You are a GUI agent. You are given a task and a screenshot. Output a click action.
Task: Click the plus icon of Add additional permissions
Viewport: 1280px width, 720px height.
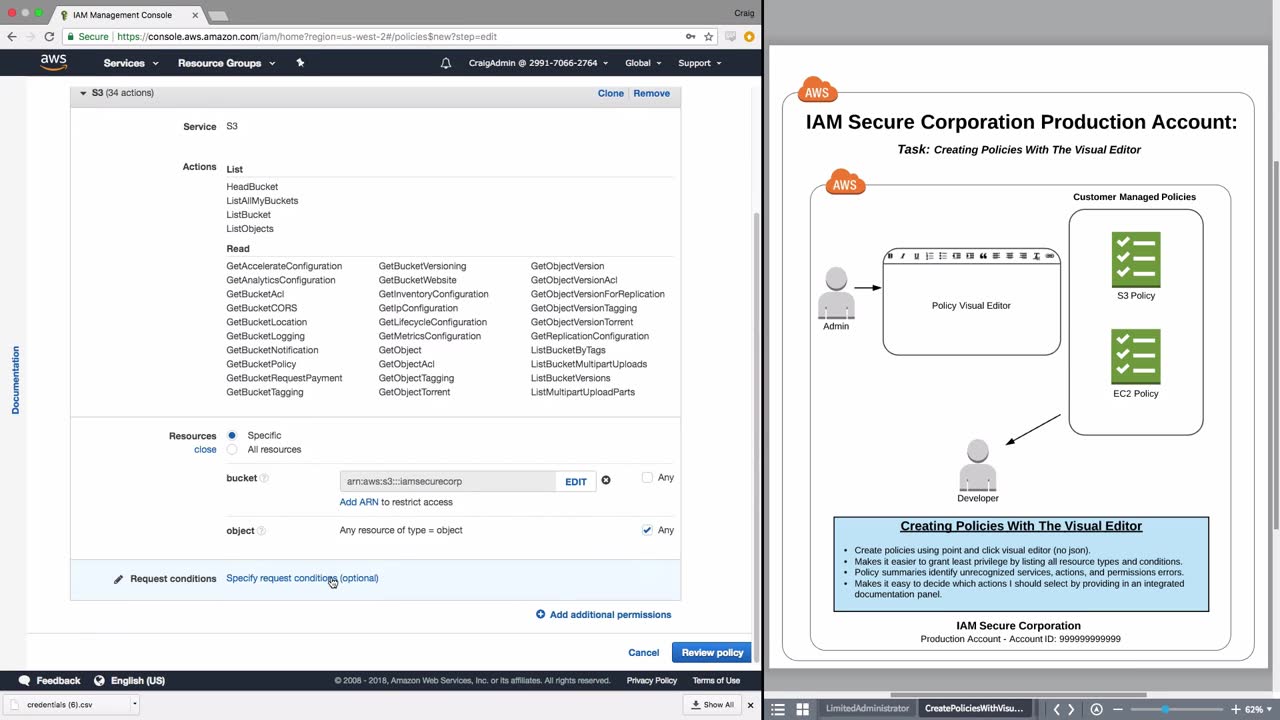pyautogui.click(x=541, y=614)
